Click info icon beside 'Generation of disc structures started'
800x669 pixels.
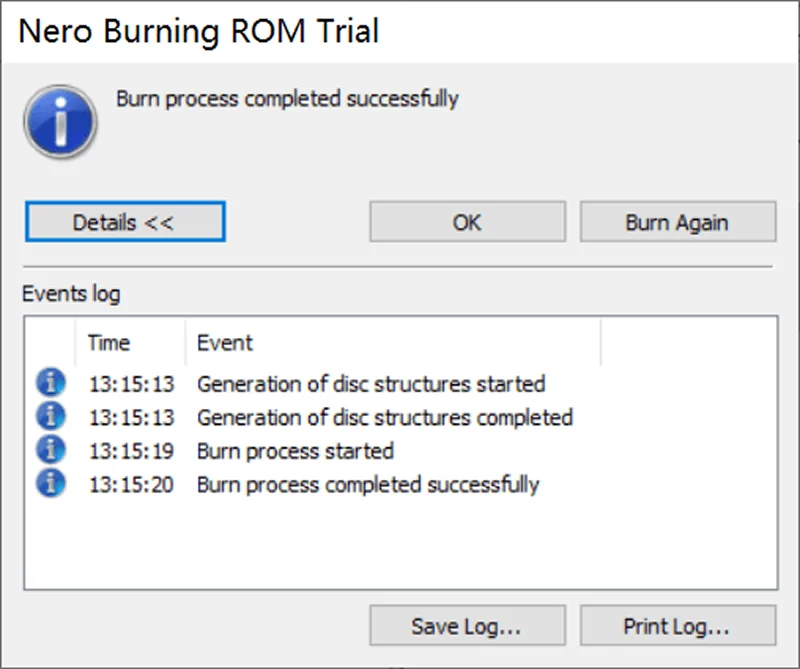51,383
